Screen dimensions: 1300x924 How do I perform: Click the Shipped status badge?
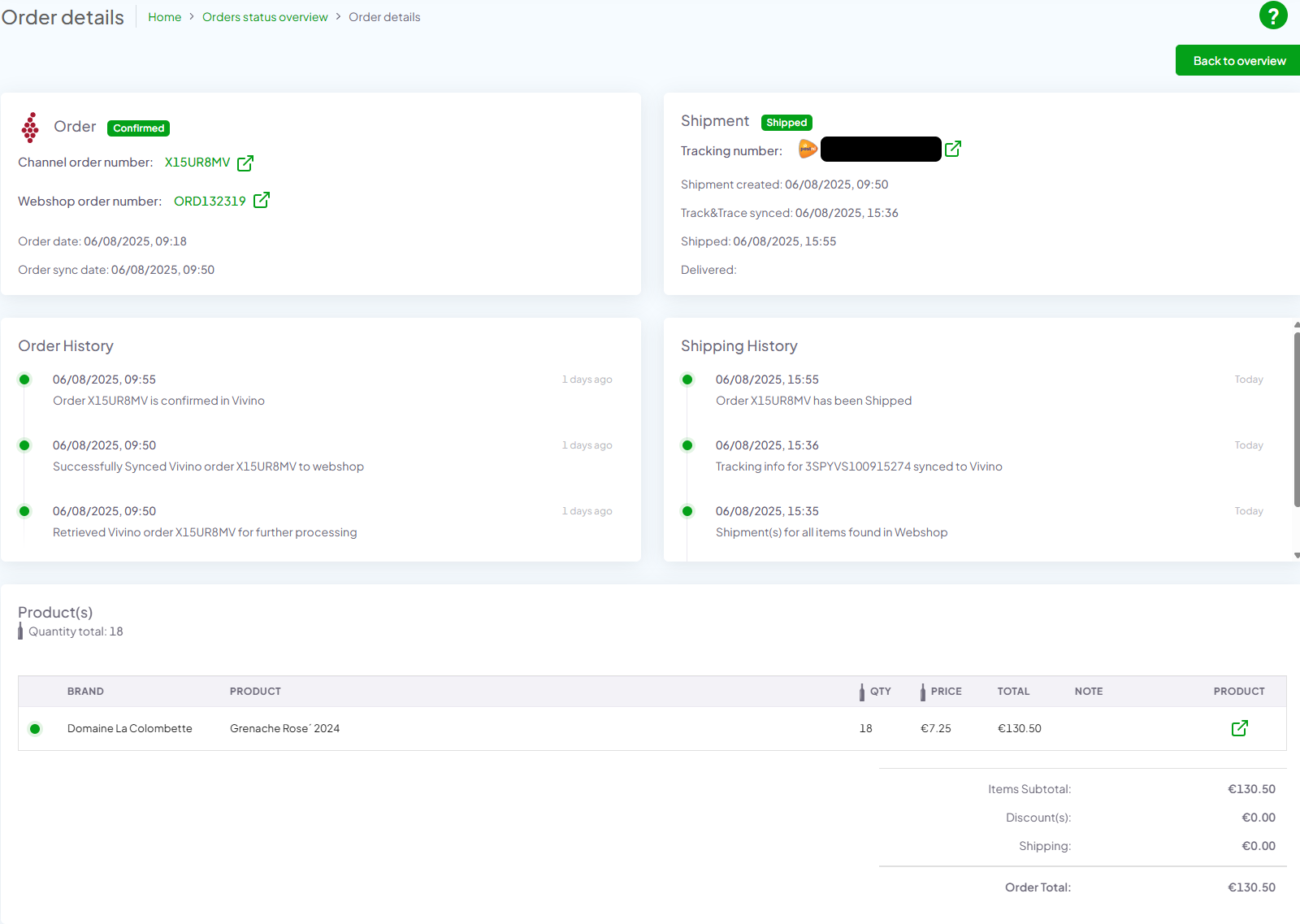[x=786, y=123]
